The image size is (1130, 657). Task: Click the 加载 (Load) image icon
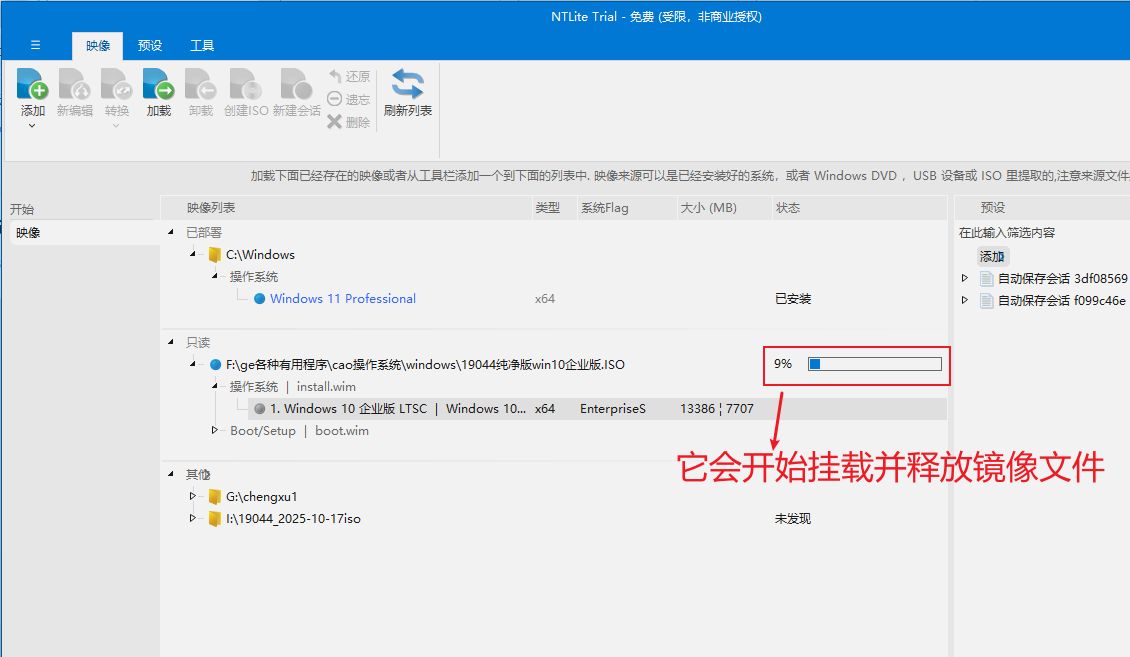[x=158, y=85]
